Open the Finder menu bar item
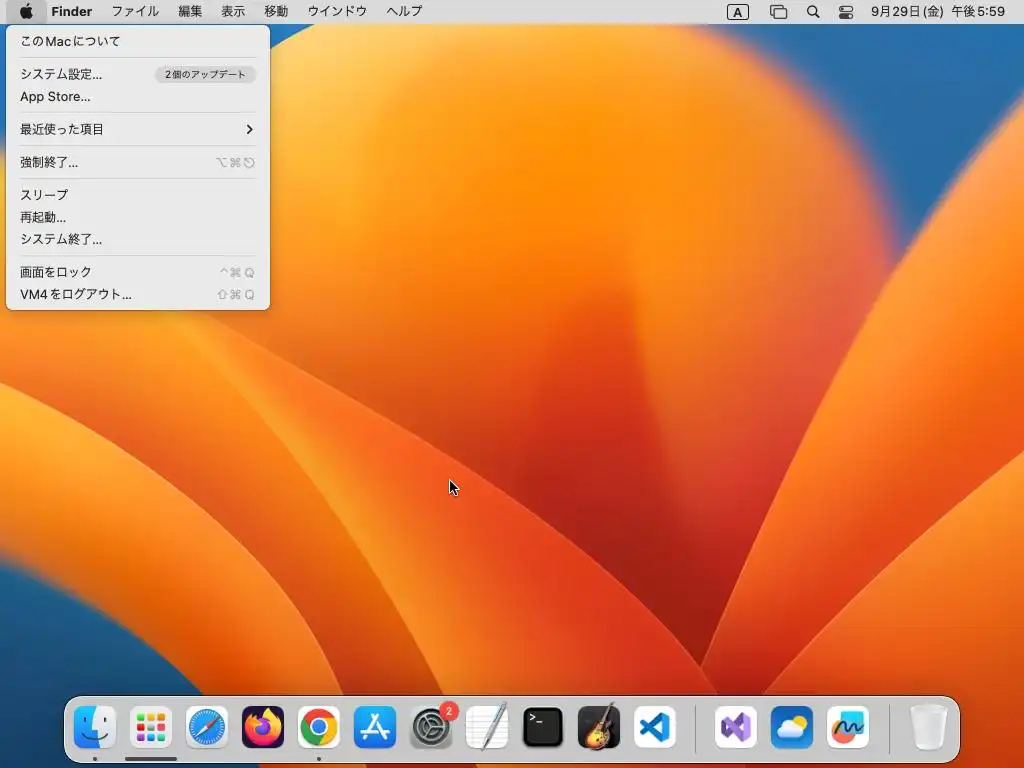The width and height of the screenshot is (1024, 768). 72,11
